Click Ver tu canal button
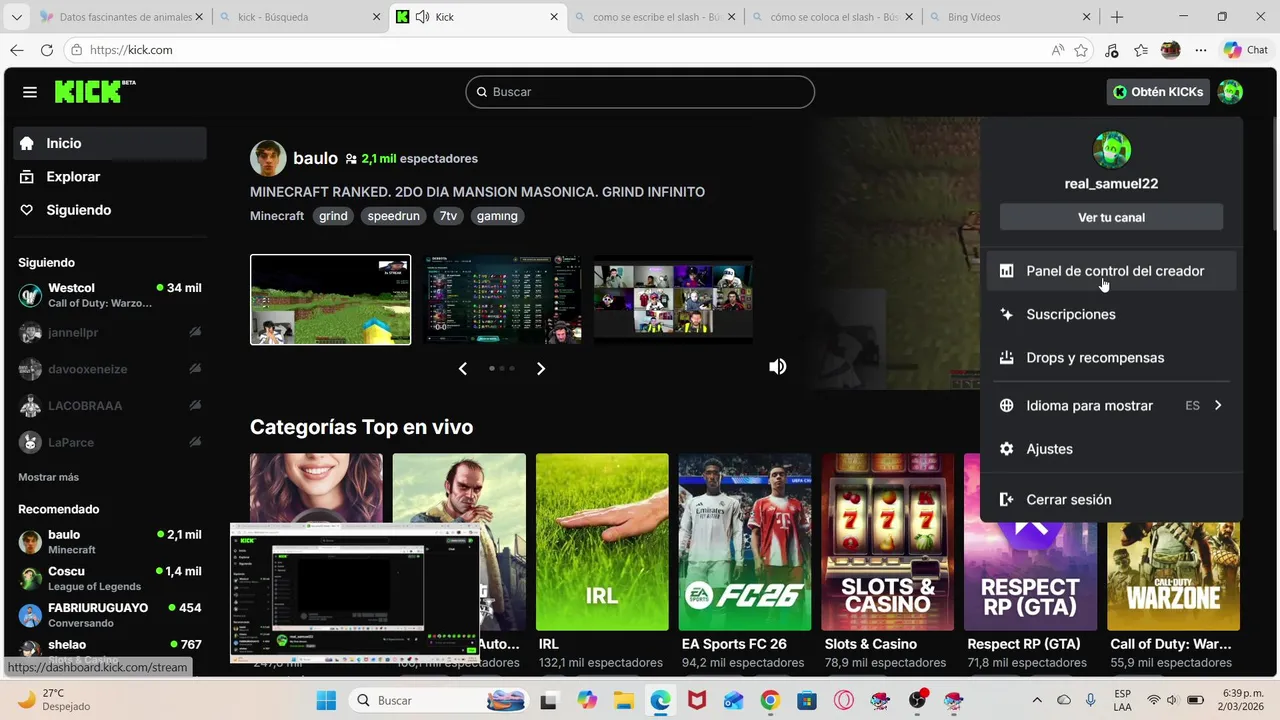The image size is (1280, 720). [1111, 217]
